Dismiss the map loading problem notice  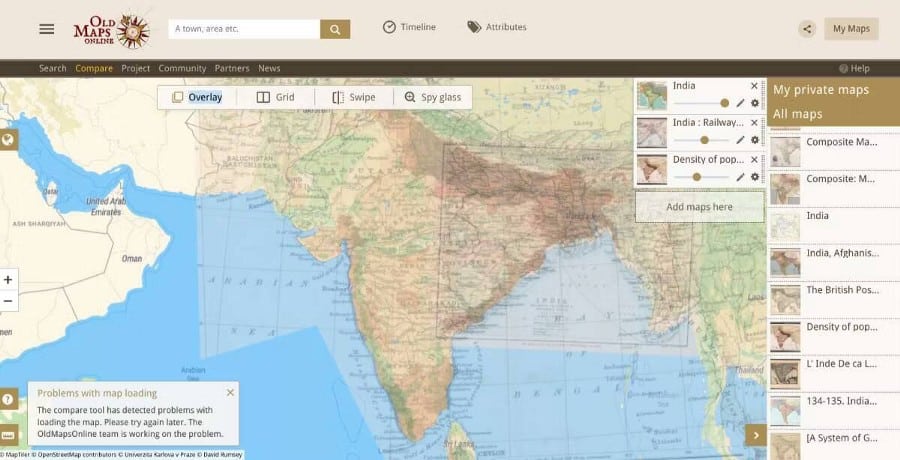[x=230, y=393]
